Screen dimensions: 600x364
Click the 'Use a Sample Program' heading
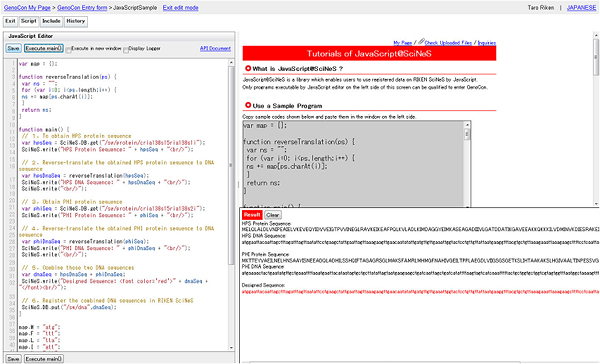[287, 106]
